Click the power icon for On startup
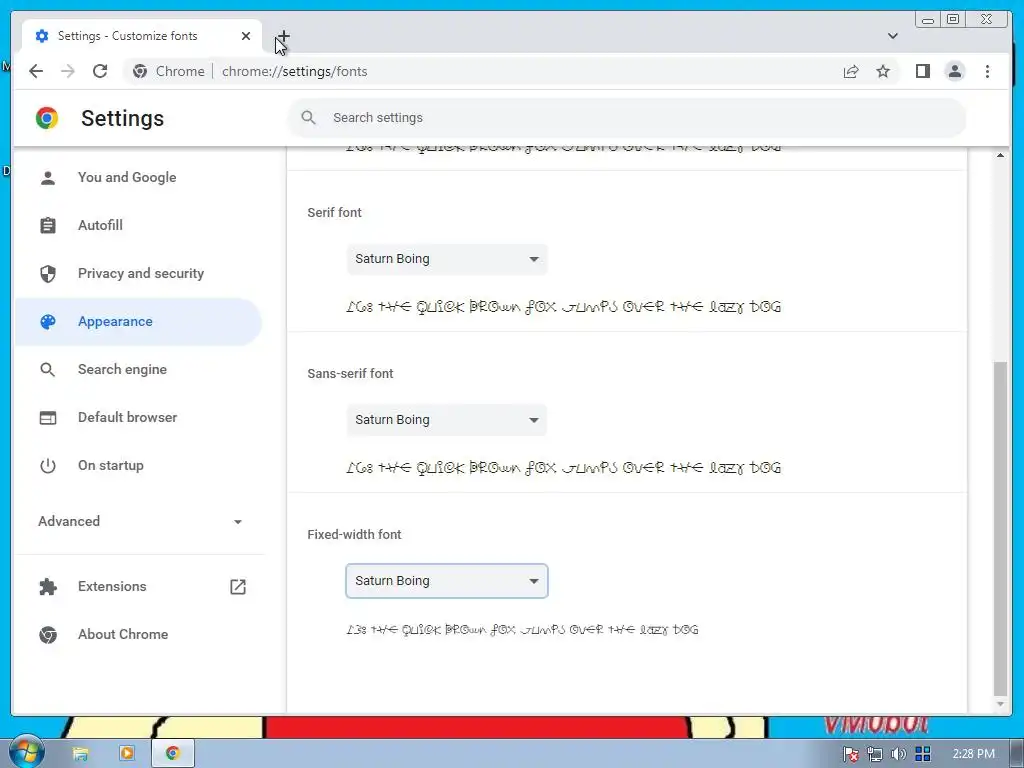1024x768 pixels. pyautogui.click(x=48, y=466)
